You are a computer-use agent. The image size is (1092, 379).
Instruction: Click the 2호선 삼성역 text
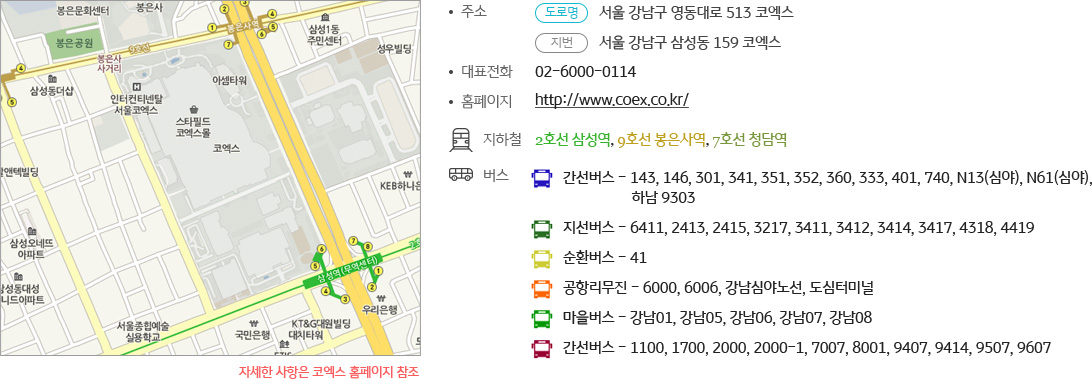click(x=572, y=140)
